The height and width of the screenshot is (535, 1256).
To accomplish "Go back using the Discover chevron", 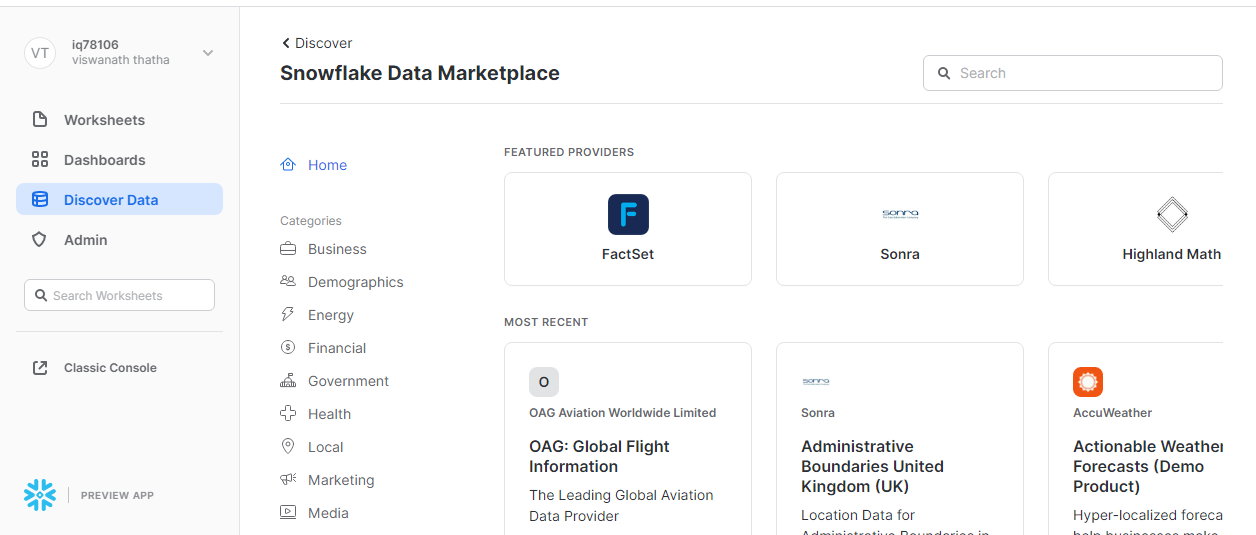I will (286, 43).
